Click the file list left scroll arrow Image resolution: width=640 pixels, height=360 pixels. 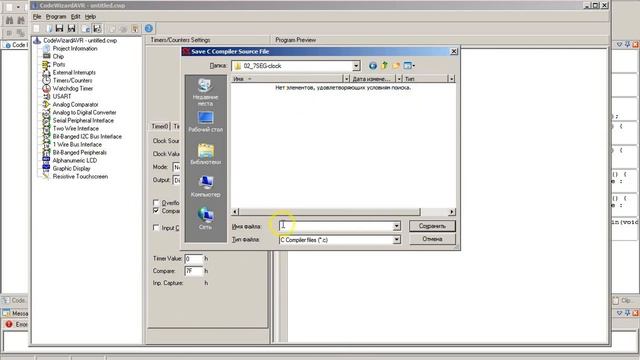click(x=235, y=212)
